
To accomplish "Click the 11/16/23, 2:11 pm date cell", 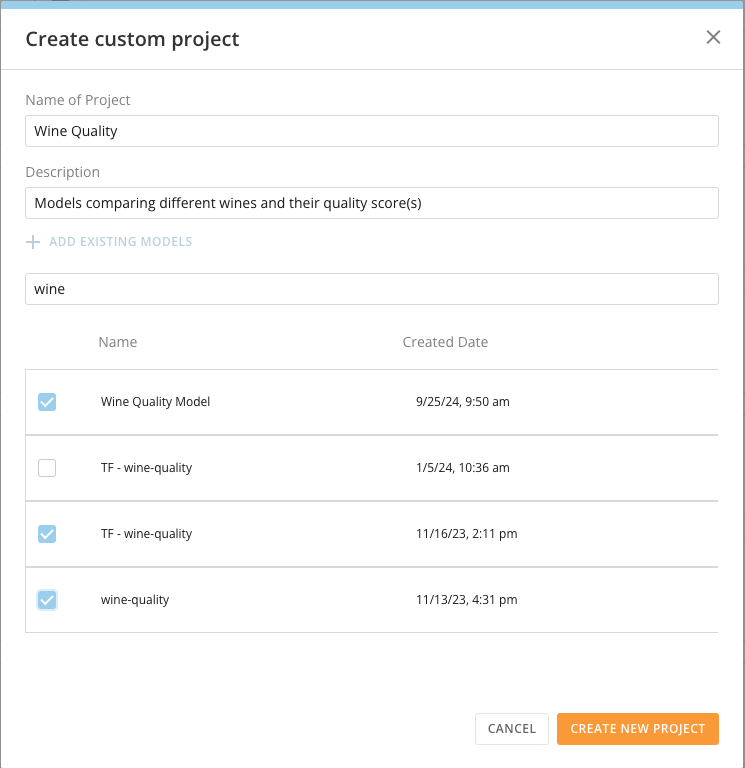I will [x=466, y=534].
